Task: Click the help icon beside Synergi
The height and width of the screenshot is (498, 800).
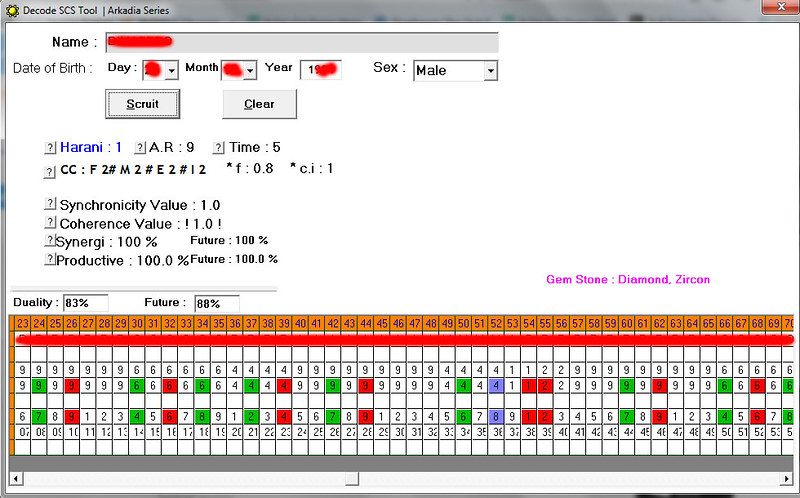Action: (50, 241)
